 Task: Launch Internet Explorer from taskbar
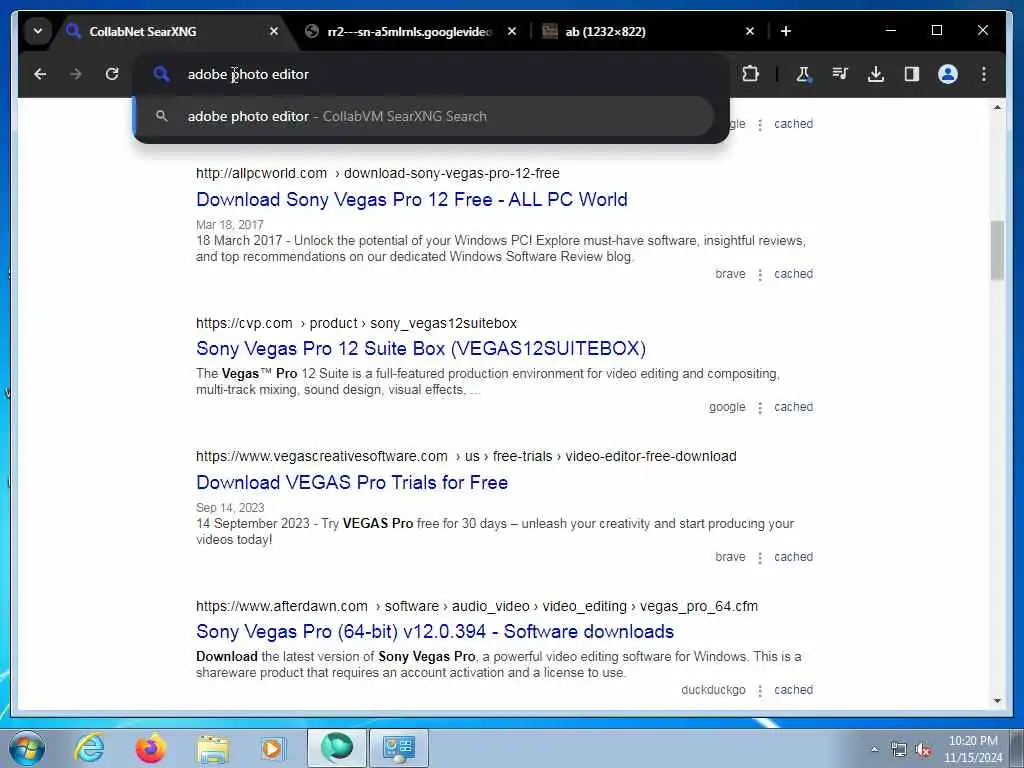tap(89, 748)
